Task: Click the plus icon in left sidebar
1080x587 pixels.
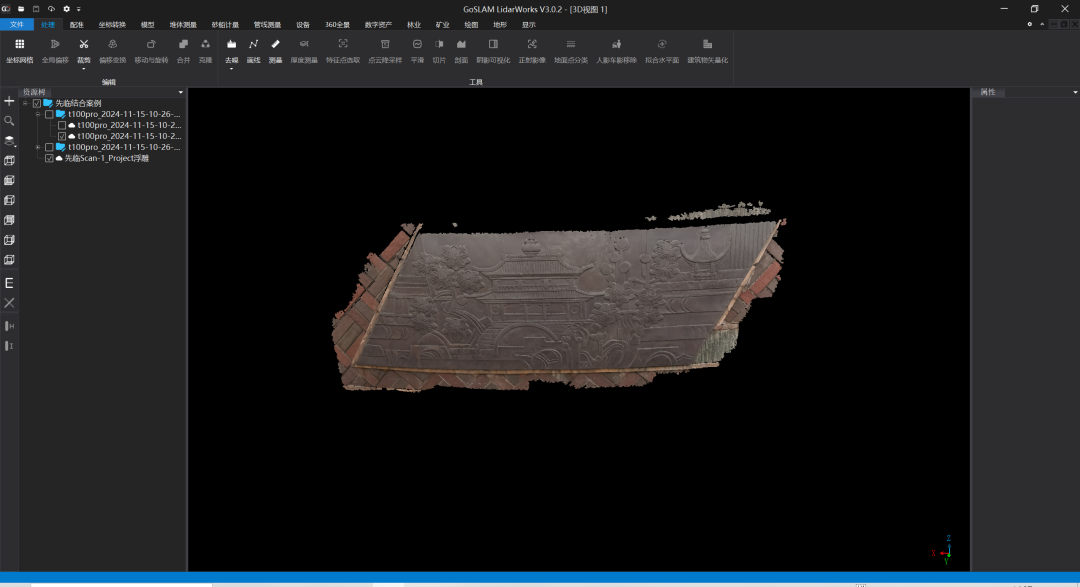Action: [x=9, y=101]
